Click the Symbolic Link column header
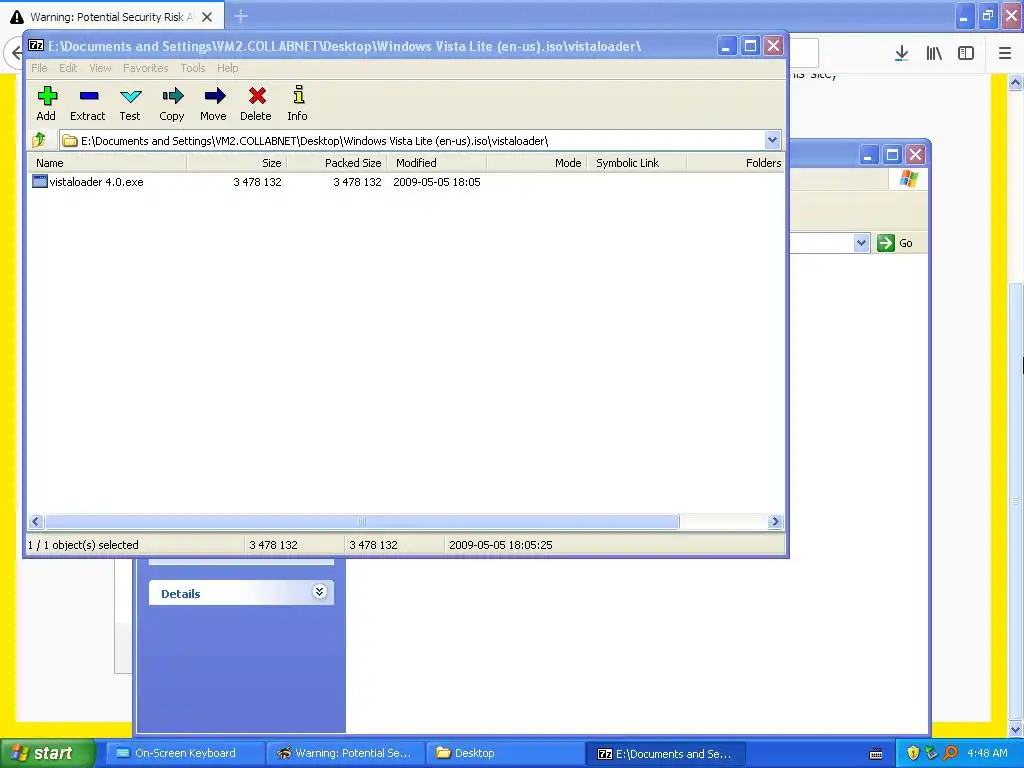The image size is (1024, 768). pyautogui.click(x=637, y=163)
